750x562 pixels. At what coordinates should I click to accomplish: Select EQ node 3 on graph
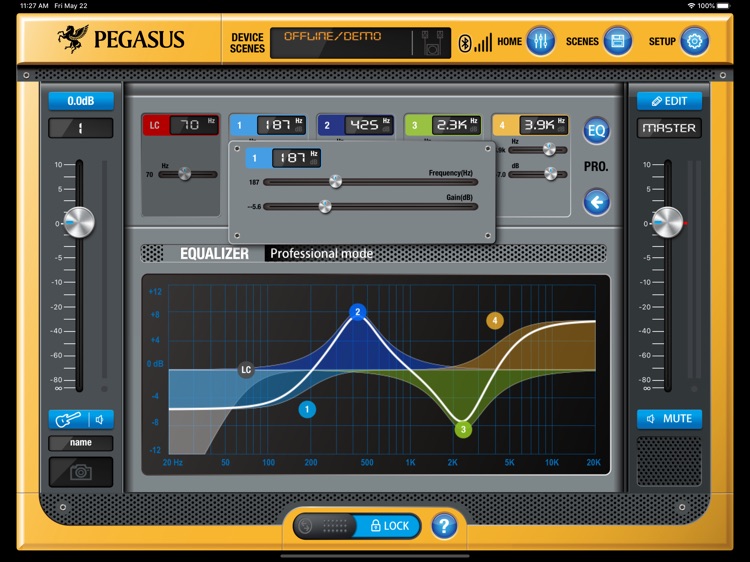pos(463,430)
